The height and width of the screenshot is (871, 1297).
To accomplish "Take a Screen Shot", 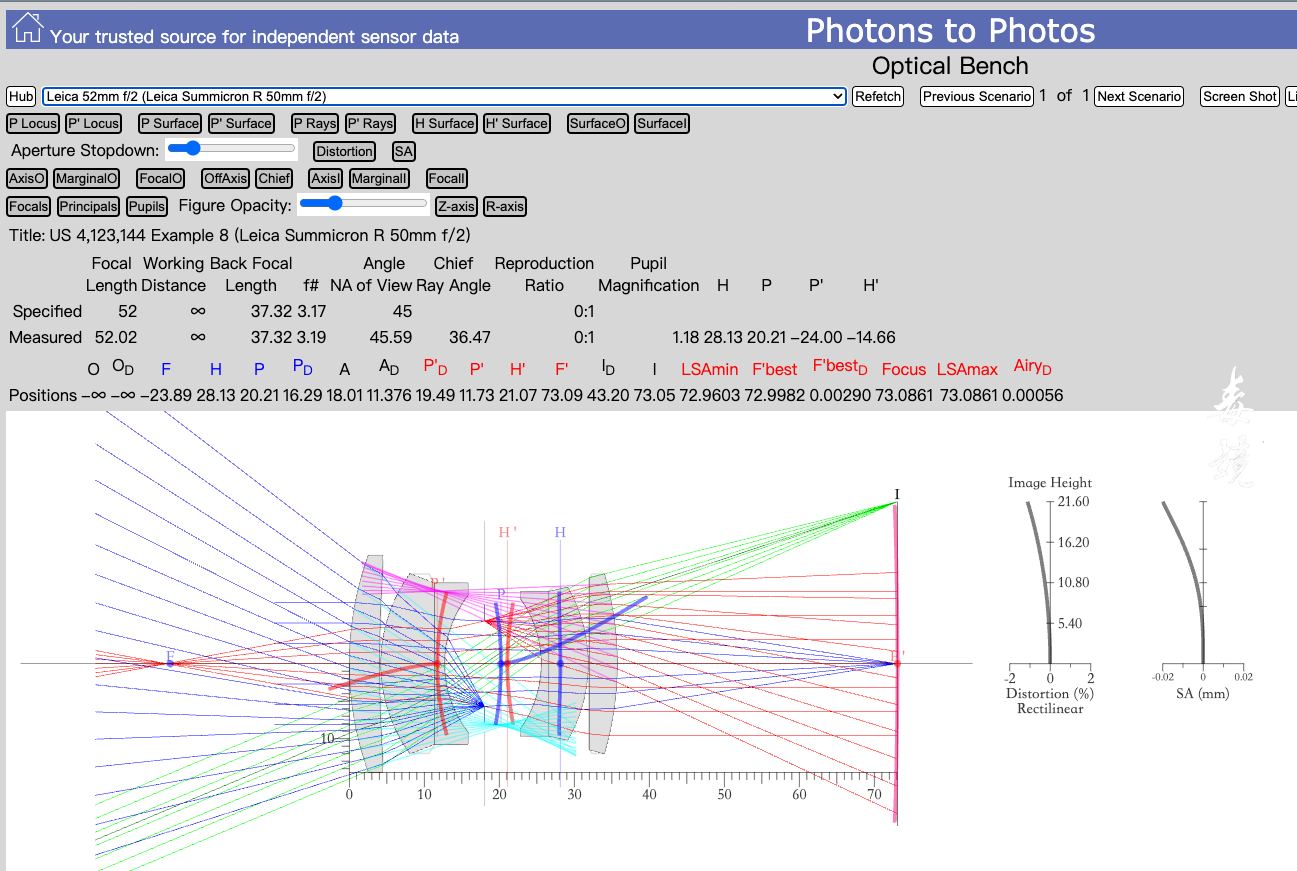I will click(1240, 96).
